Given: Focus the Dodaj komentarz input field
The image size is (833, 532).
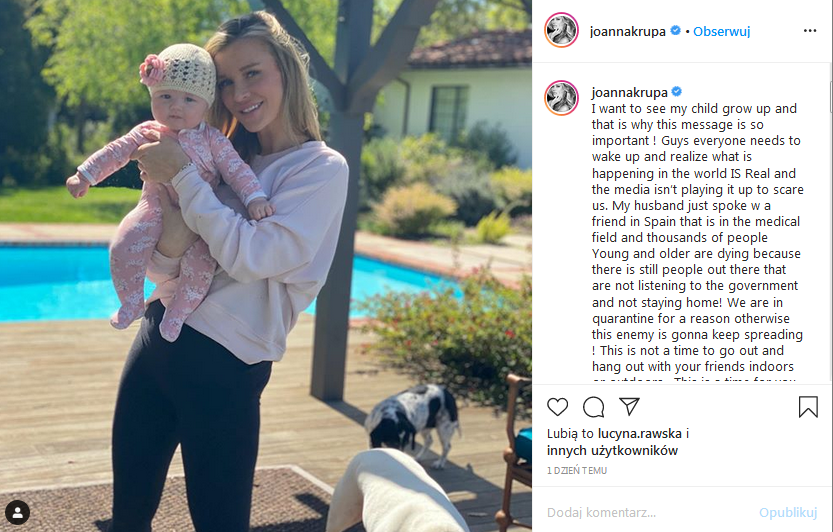Looking at the screenshot, I should pos(648,513).
